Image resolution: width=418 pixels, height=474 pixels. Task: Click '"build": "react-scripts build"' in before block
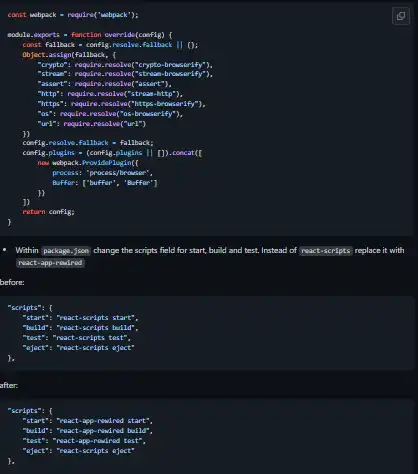point(80,328)
